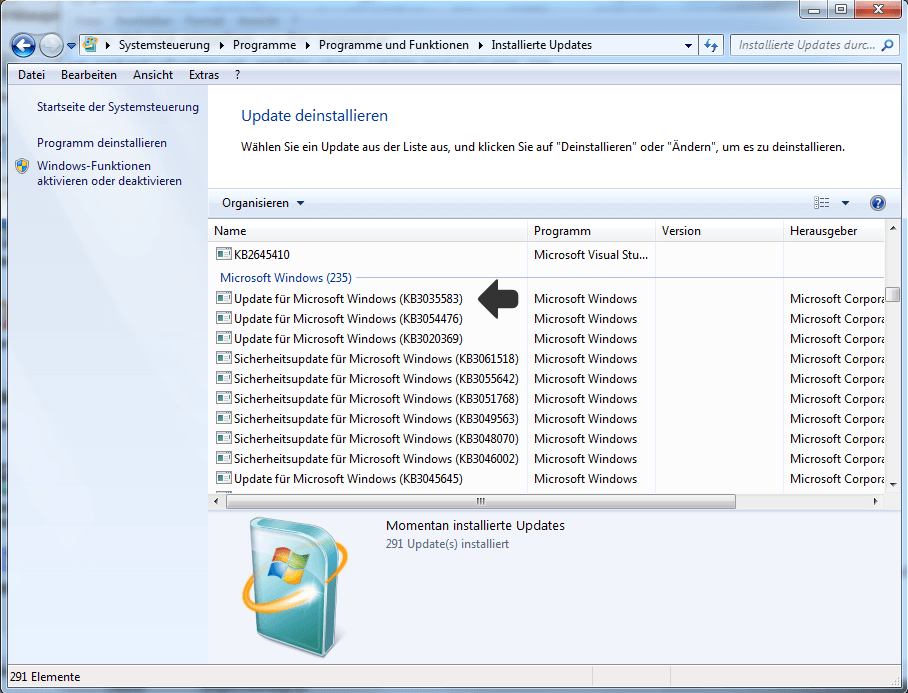Click the vertical scrollbar down arrow
The height and width of the screenshot is (693, 908).
(892, 485)
